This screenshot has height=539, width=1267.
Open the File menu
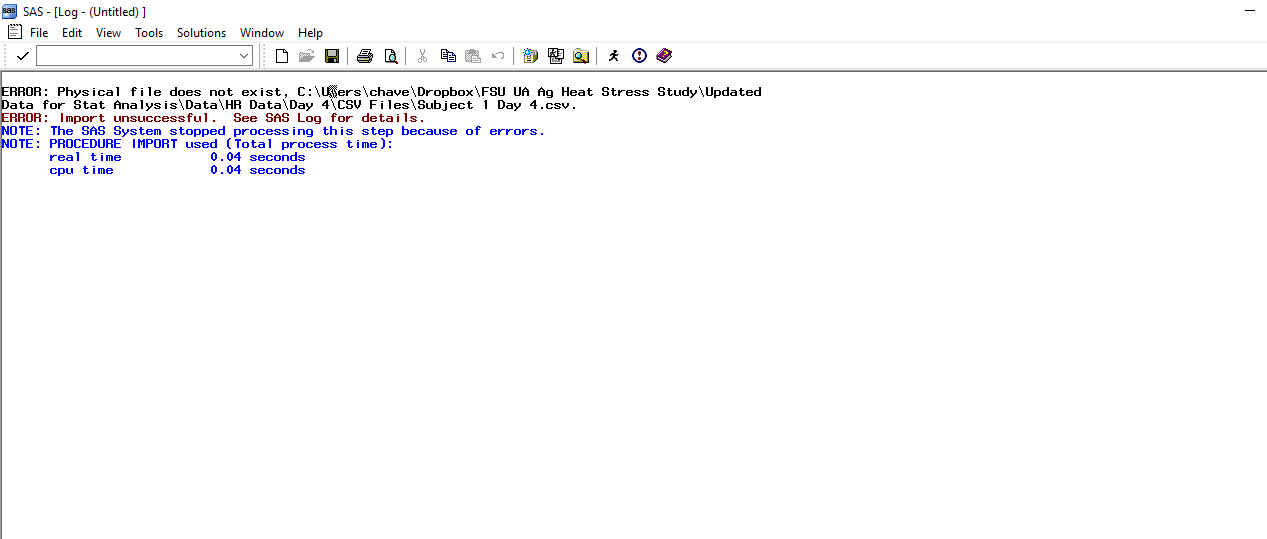[39, 33]
